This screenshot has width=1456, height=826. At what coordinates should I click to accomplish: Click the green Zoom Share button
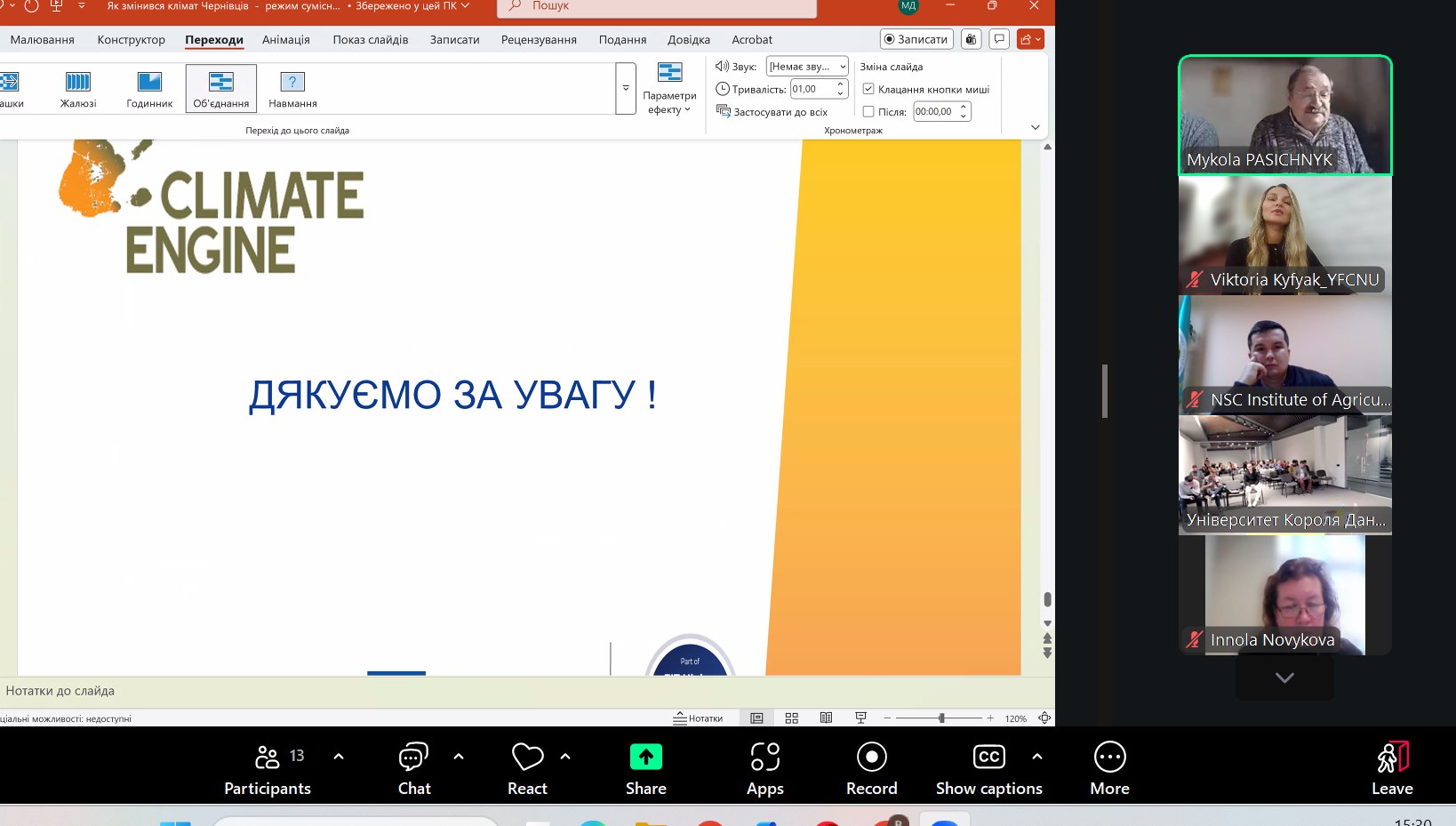[x=646, y=769]
